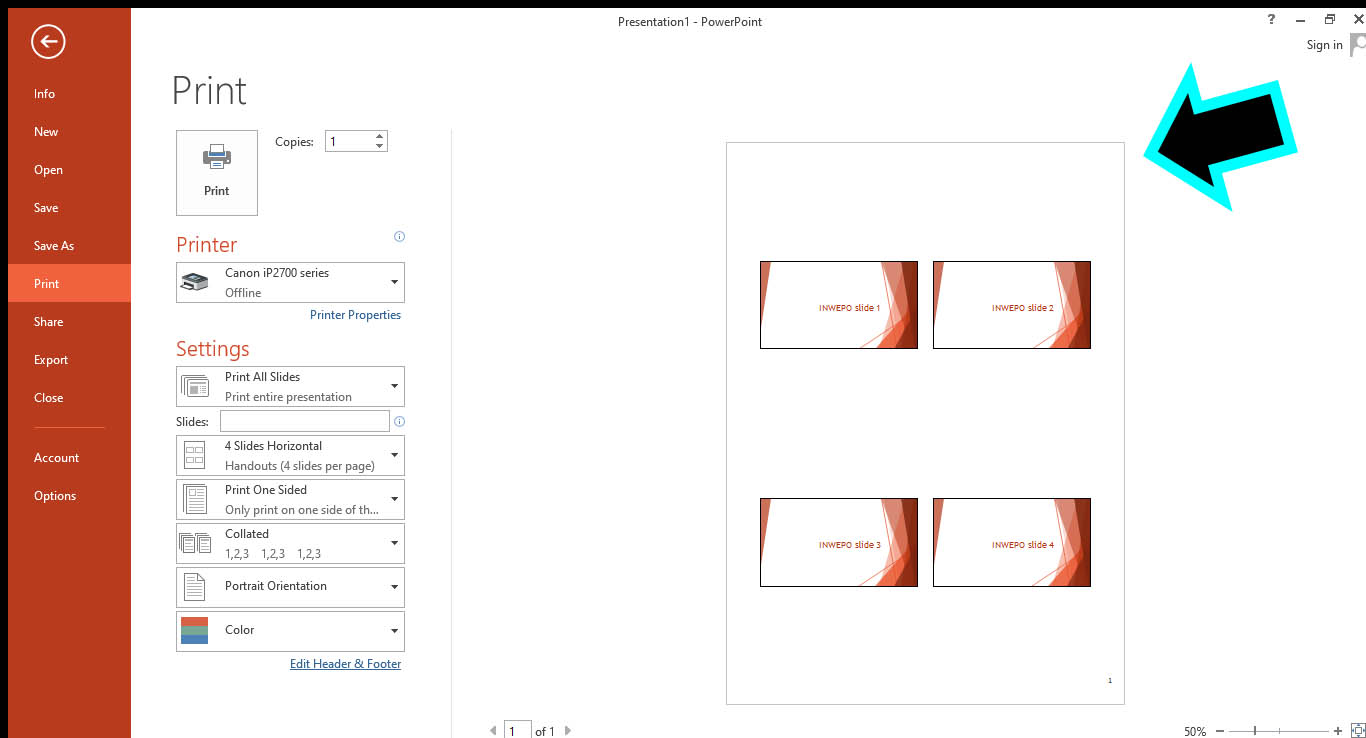Click the zoom in plus icon

(x=1338, y=731)
